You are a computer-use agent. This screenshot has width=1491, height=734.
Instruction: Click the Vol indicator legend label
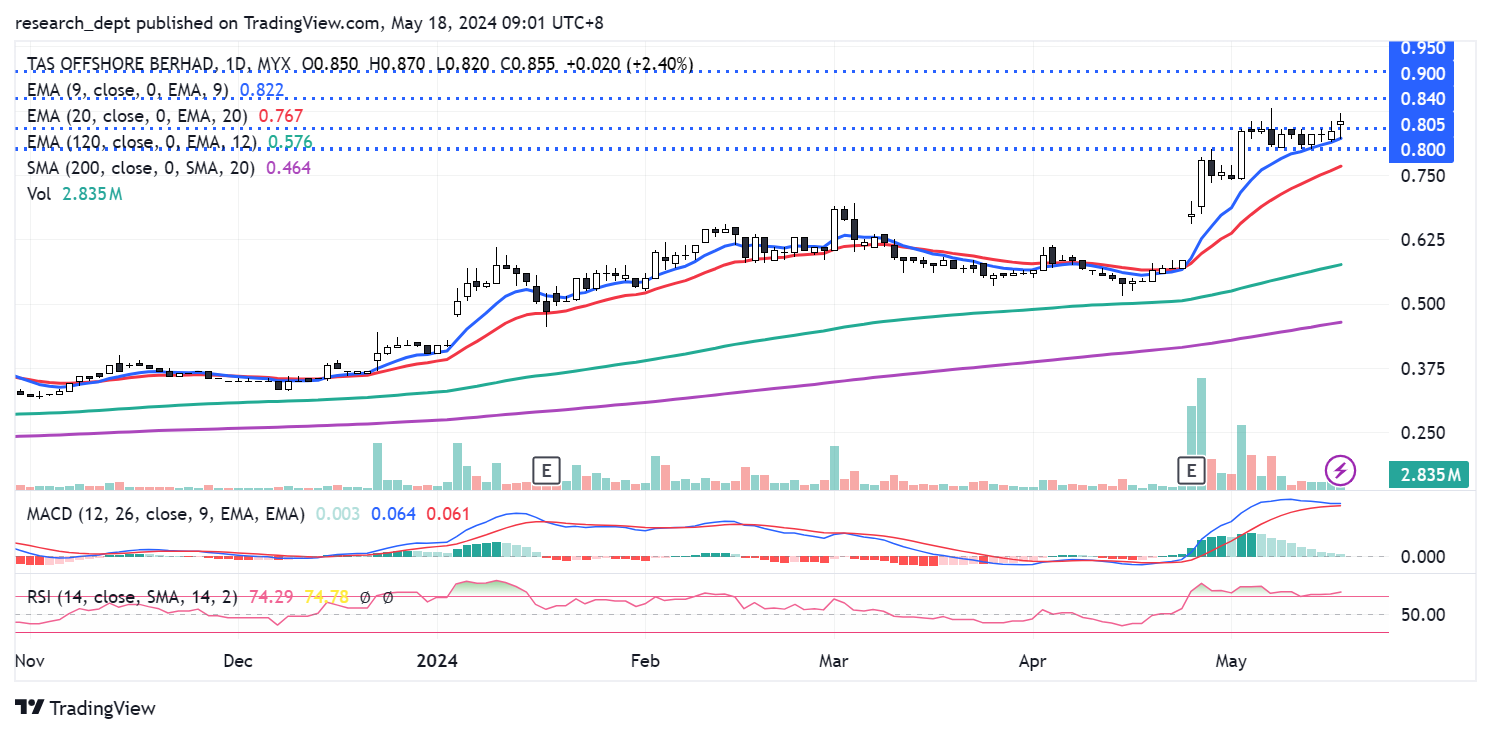[39, 194]
